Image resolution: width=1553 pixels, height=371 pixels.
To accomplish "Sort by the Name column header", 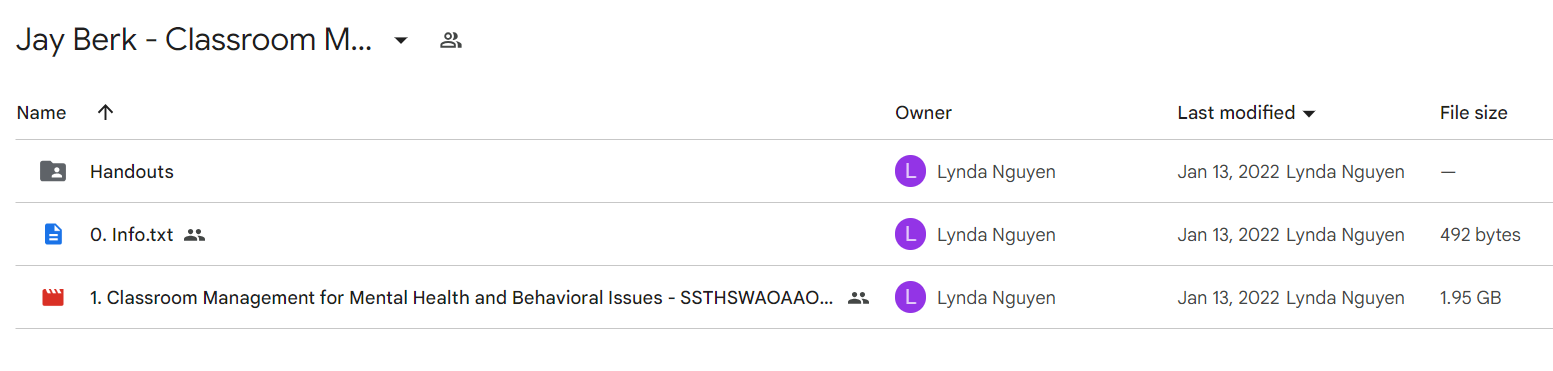I will click(42, 113).
